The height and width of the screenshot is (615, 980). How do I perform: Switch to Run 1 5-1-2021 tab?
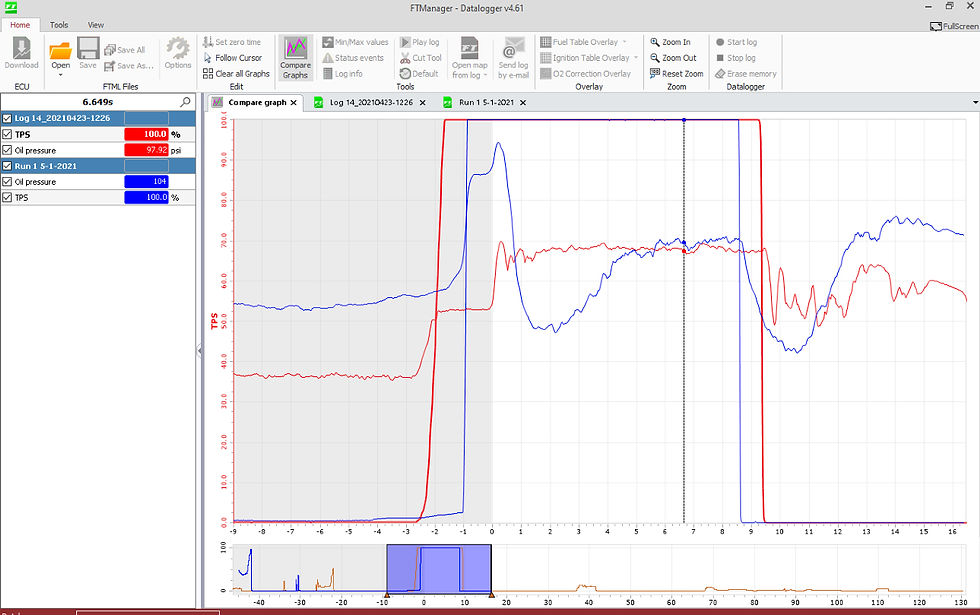[x=486, y=102]
